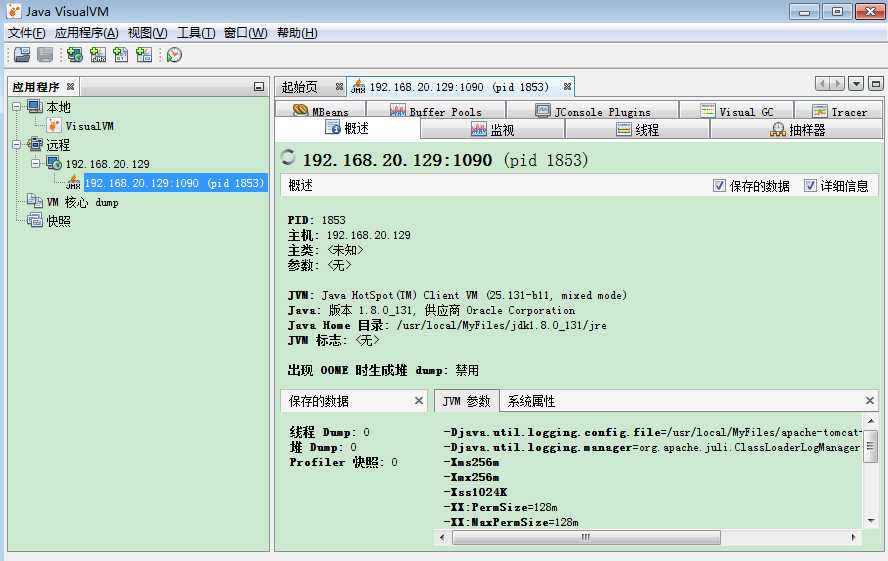Select the VisualVM tree item
The height and width of the screenshot is (561, 888).
pyautogui.click(x=89, y=126)
